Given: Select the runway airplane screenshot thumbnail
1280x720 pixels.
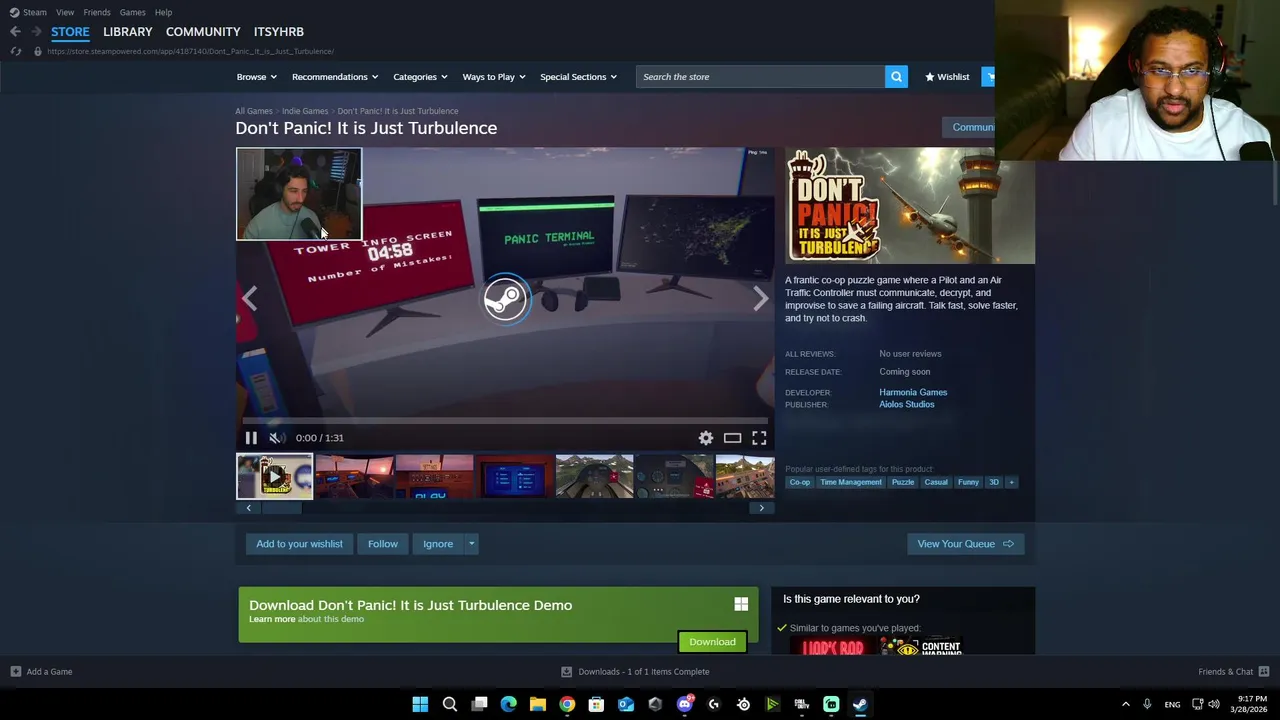Looking at the screenshot, I should [595, 477].
